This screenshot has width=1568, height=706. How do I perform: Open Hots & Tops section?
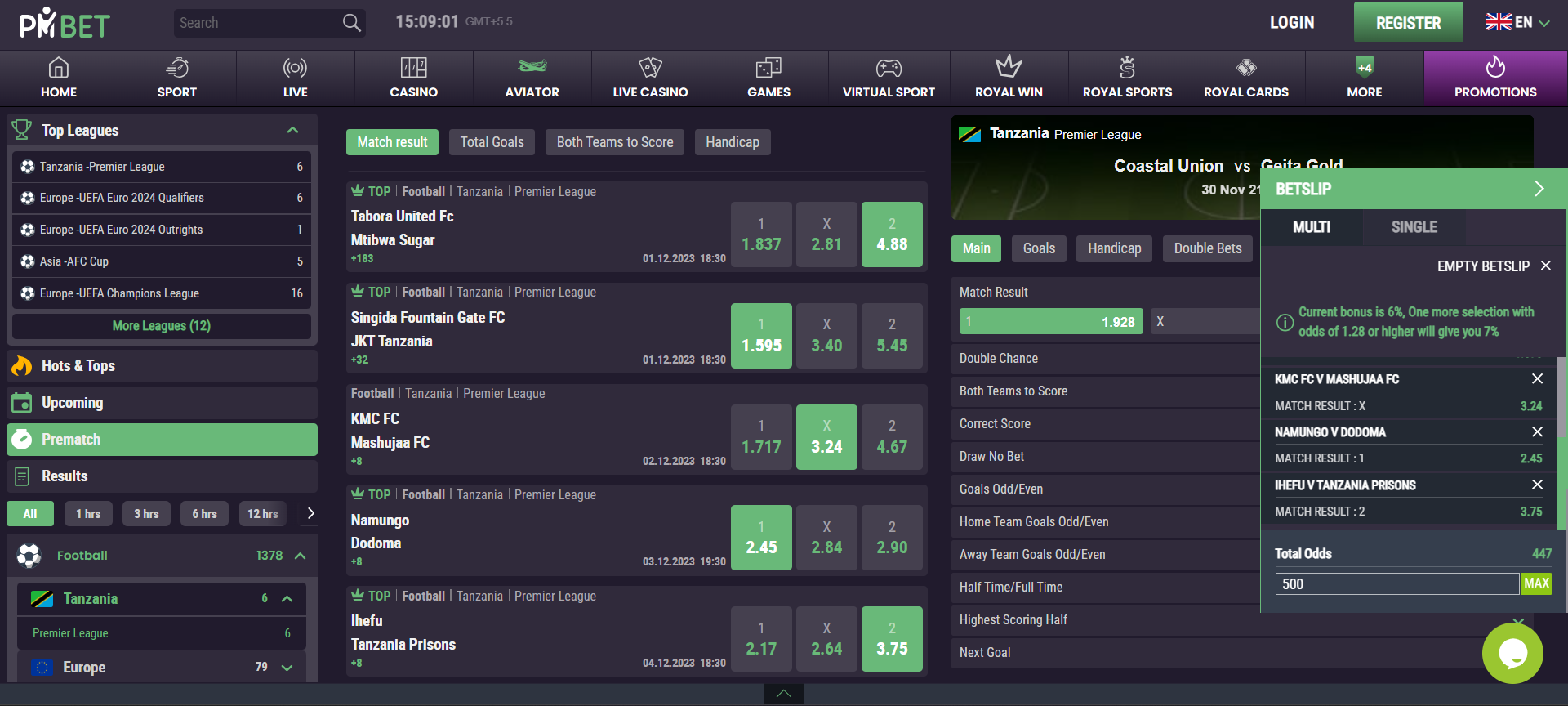click(x=162, y=366)
